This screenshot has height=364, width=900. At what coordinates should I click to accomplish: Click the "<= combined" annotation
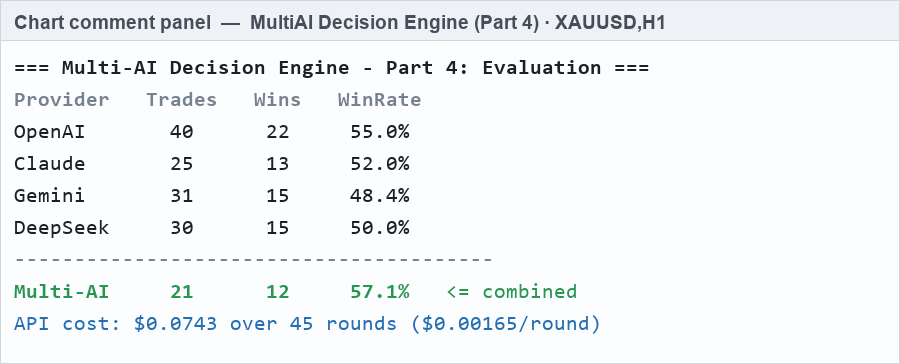tap(511, 292)
